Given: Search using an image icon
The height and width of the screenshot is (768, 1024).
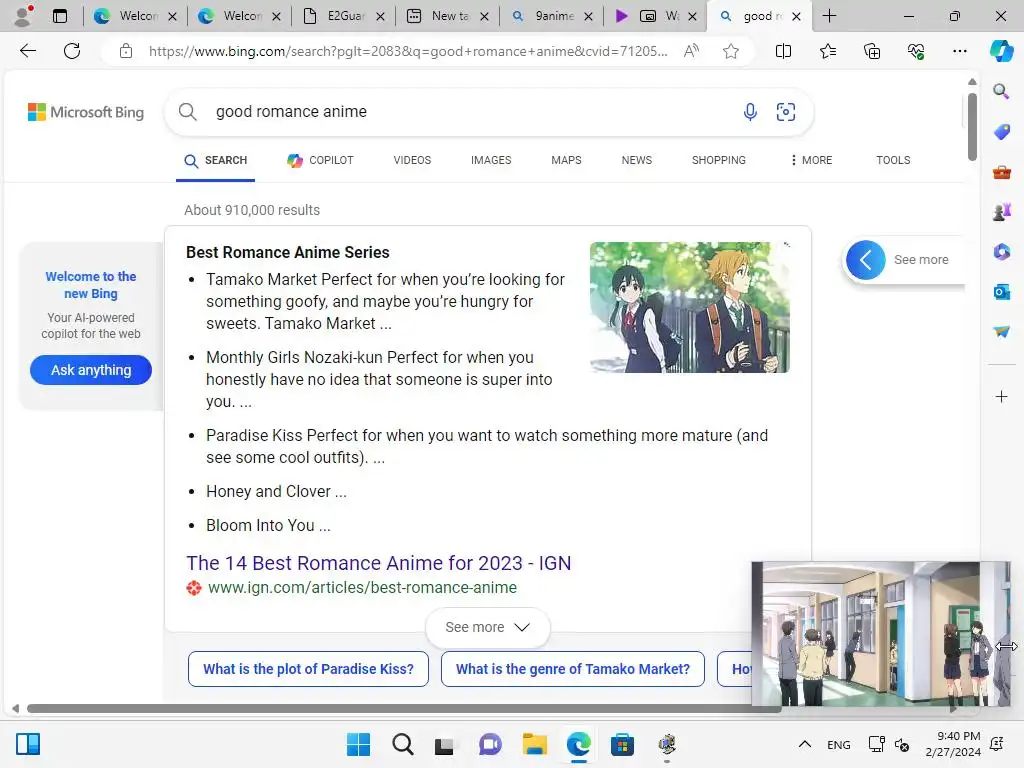Looking at the screenshot, I should [786, 112].
